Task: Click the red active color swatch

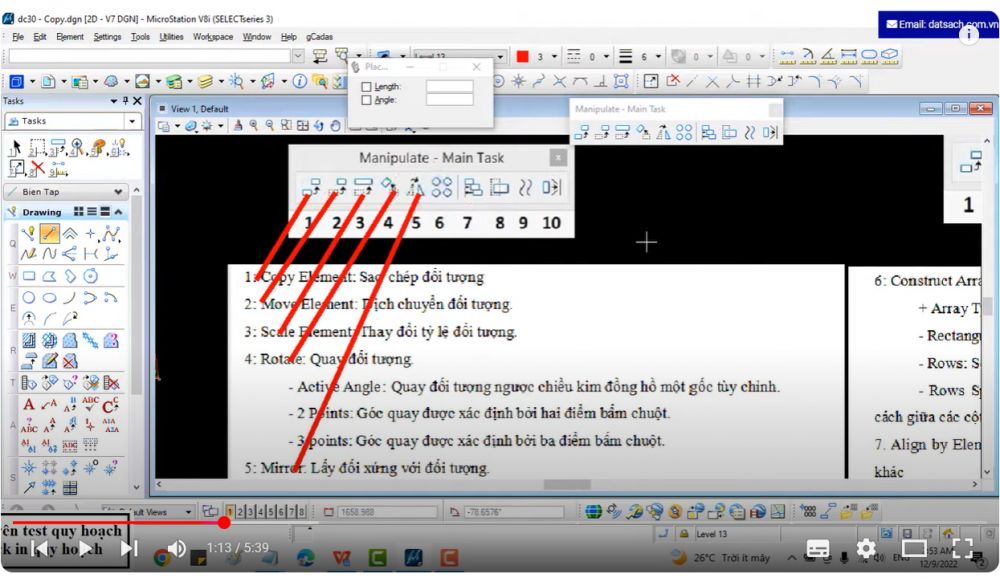Action: (x=522, y=57)
